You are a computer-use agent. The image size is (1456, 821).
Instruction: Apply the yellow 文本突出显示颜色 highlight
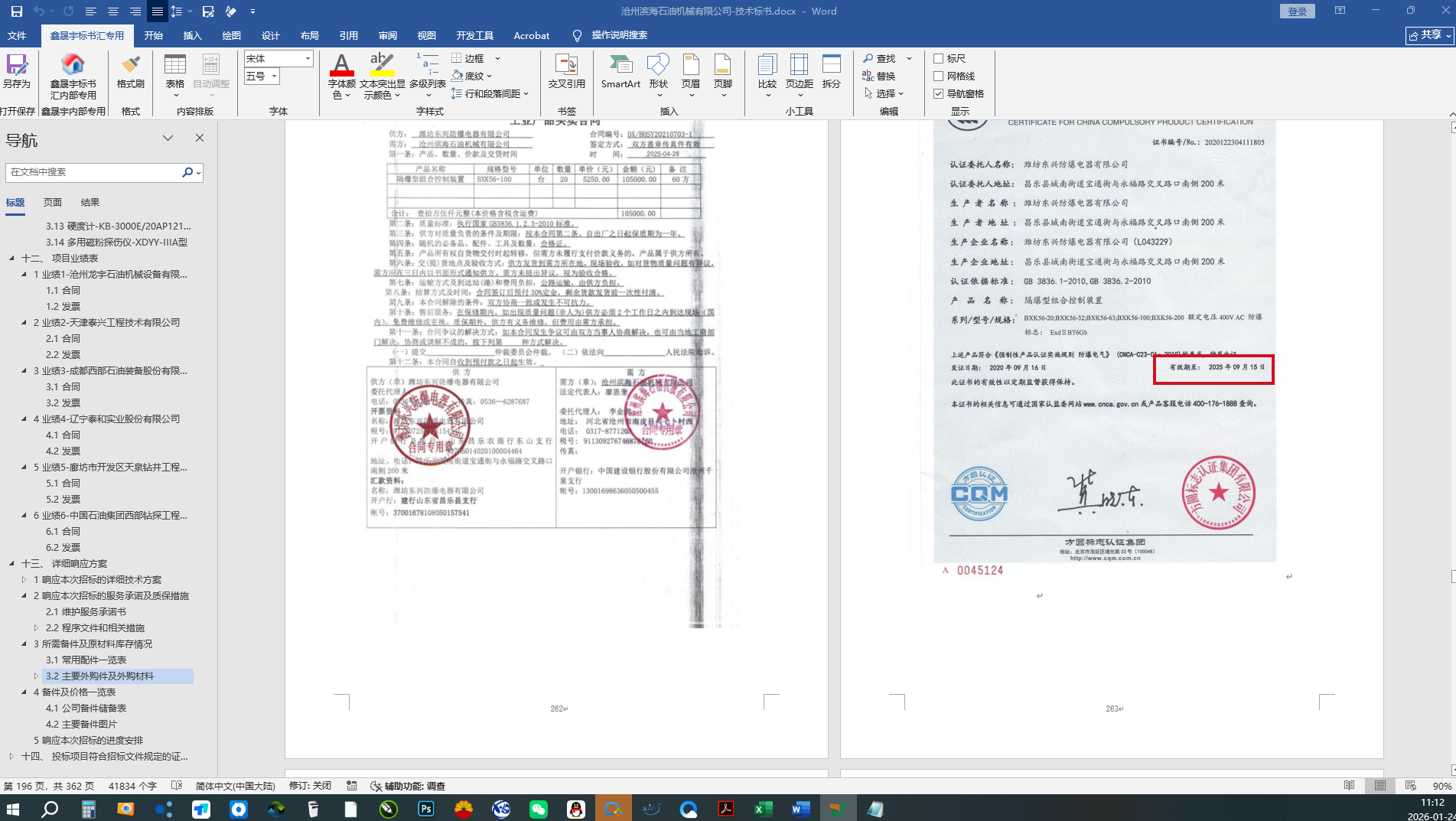[382, 65]
